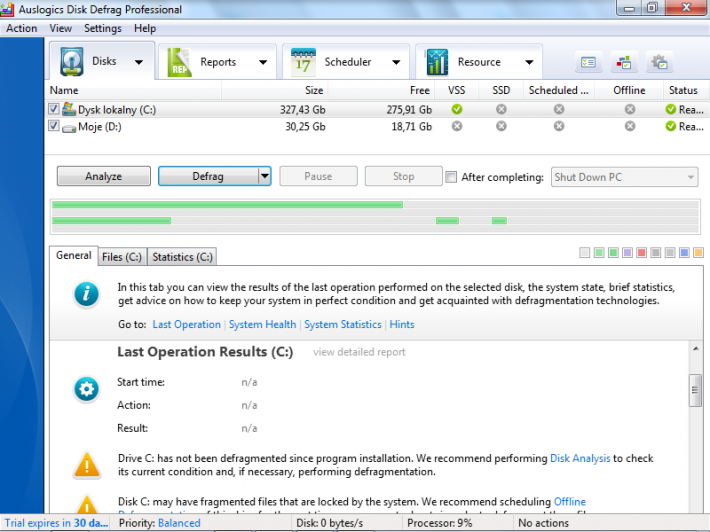The height and width of the screenshot is (532, 710).
Task: Click the green Ready status icon for C:
Action: [x=671, y=109]
